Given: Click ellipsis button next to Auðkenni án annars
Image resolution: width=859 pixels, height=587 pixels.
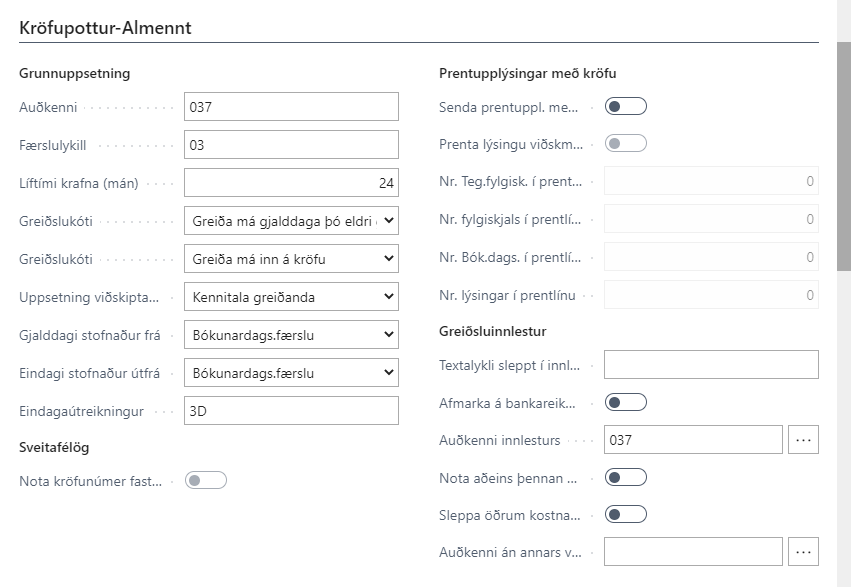Looking at the screenshot, I should click(804, 552).
